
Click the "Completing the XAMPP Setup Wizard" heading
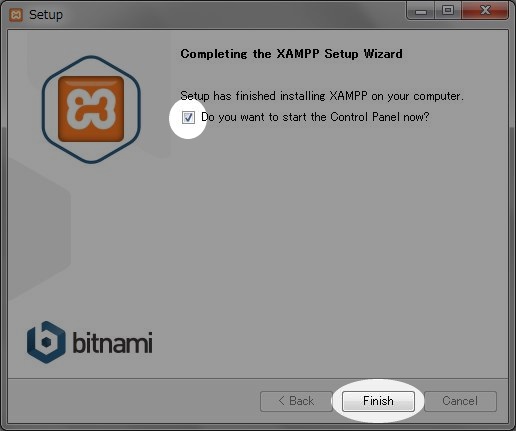pyautogui.click(x=291, y=54)
